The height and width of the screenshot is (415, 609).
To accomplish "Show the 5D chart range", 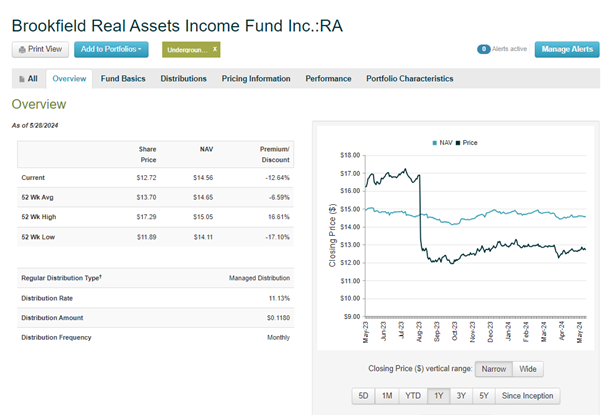I will click(x=364, y=395).
